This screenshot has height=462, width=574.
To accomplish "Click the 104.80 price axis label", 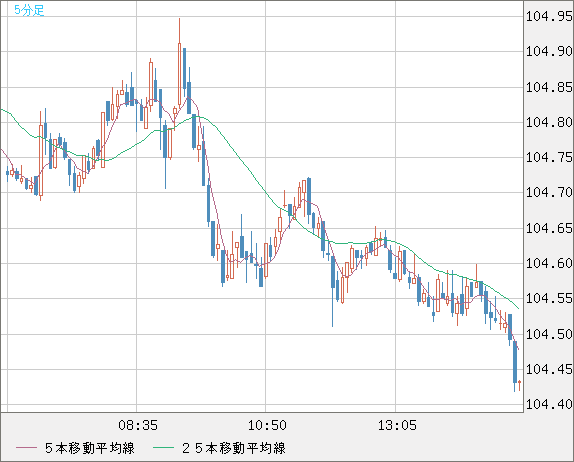I will click(x=549, y=122).
